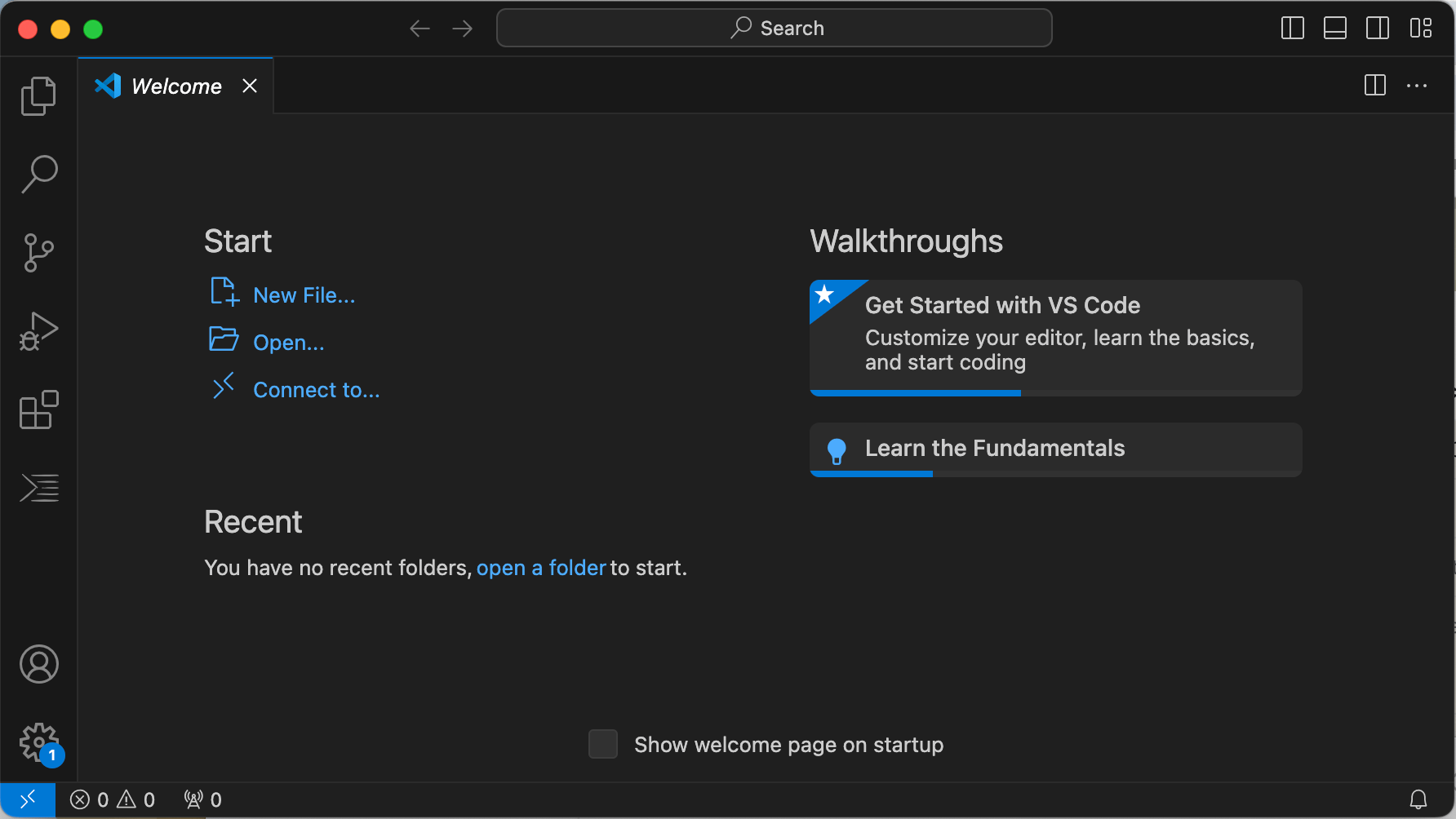Click the New File link
The width and height of the screenshot is (1456, 819).
click(x=304, y=294)
